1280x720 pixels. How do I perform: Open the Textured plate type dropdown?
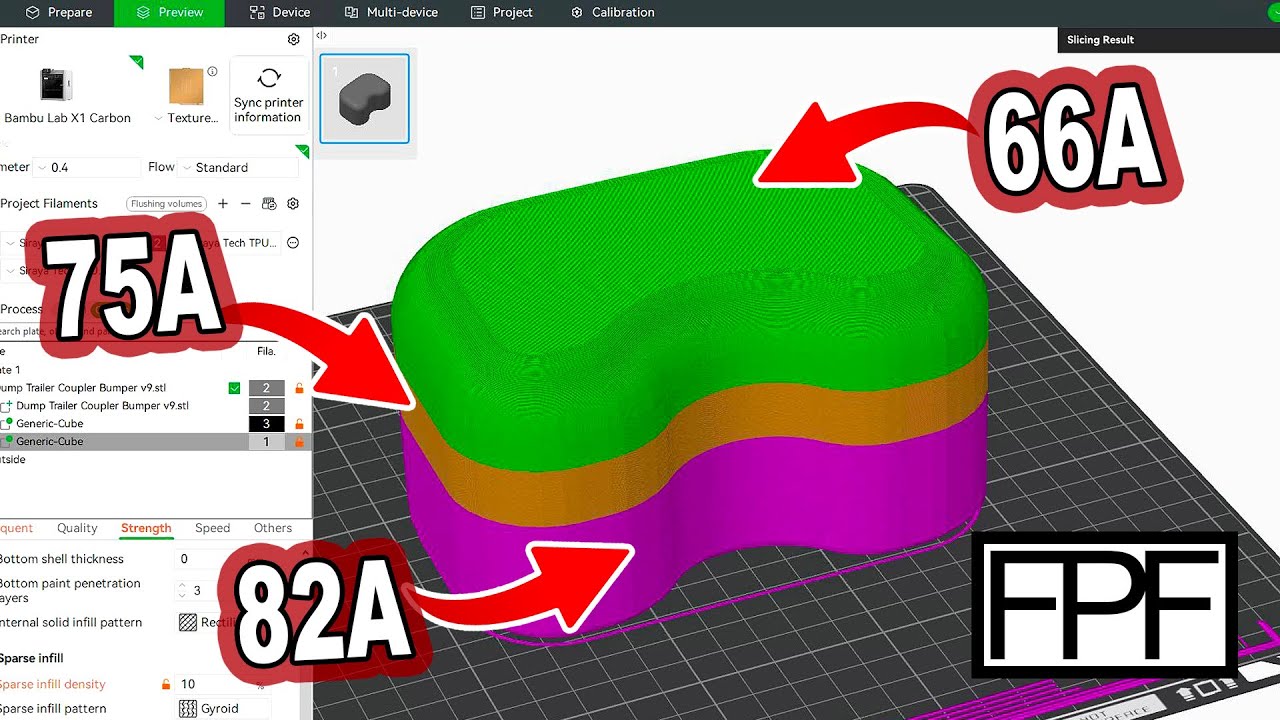click(x=187, y=118)
